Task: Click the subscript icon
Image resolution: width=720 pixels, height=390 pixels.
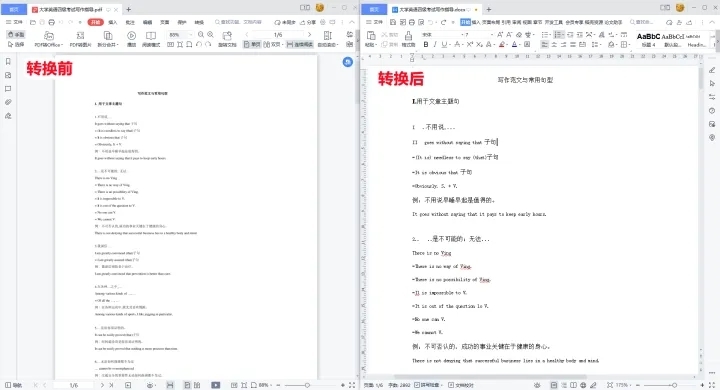Action: click(x=479, y=45)
